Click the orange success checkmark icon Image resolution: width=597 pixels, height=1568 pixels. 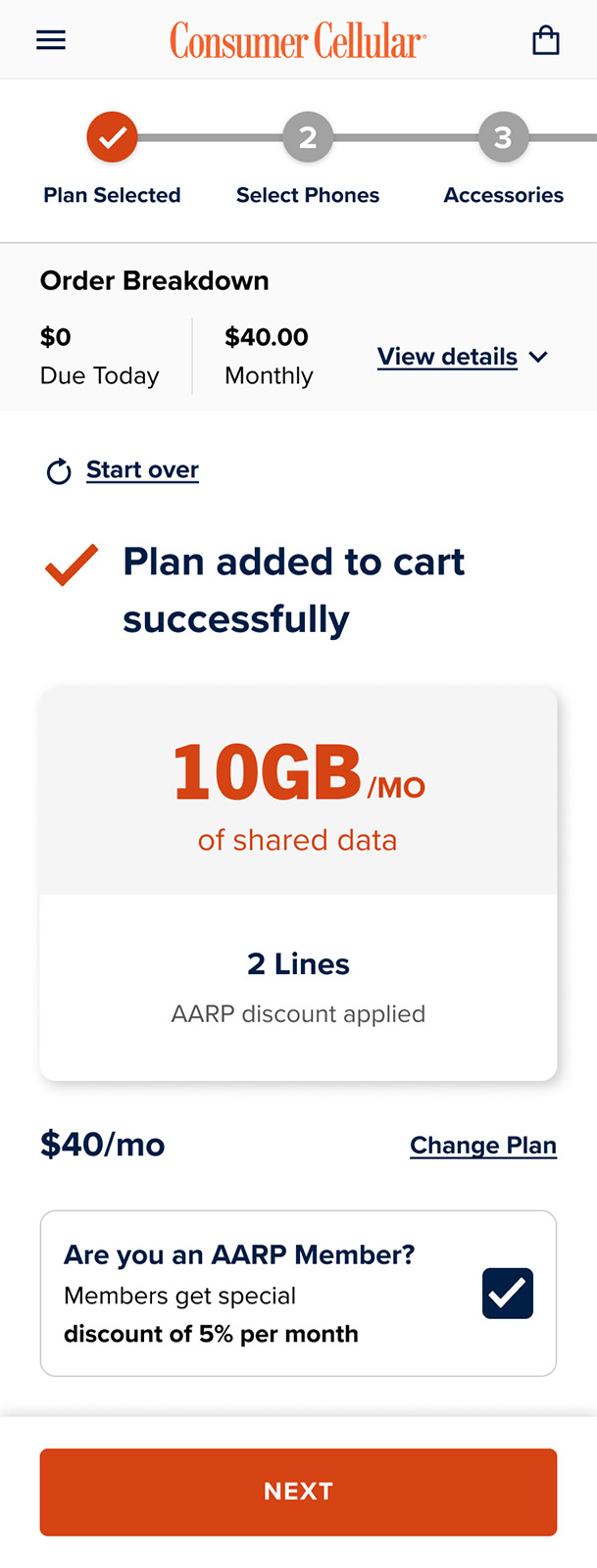pos(72,564)
